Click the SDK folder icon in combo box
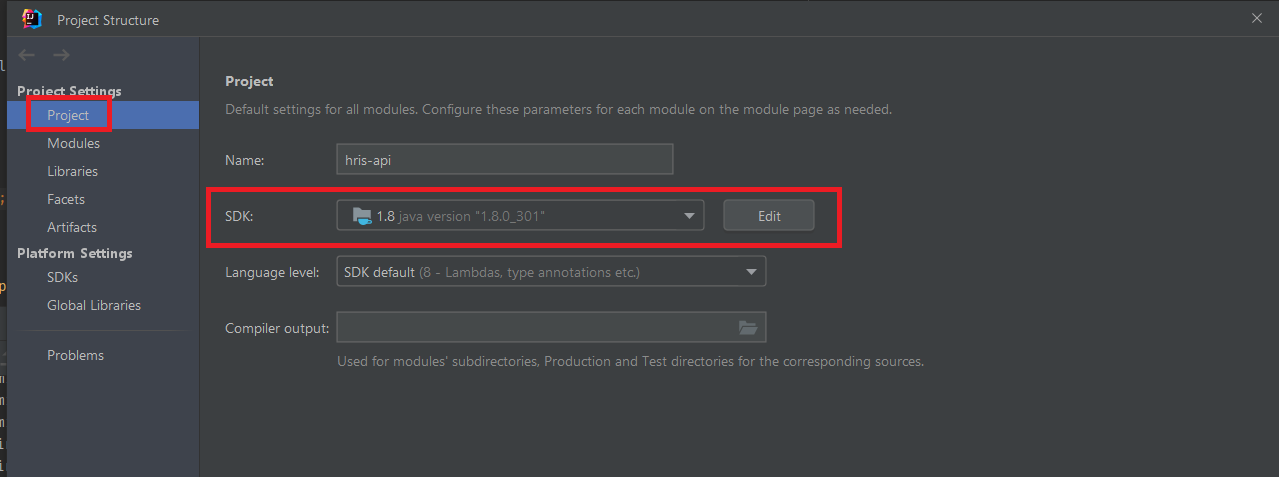 (362, 215)
